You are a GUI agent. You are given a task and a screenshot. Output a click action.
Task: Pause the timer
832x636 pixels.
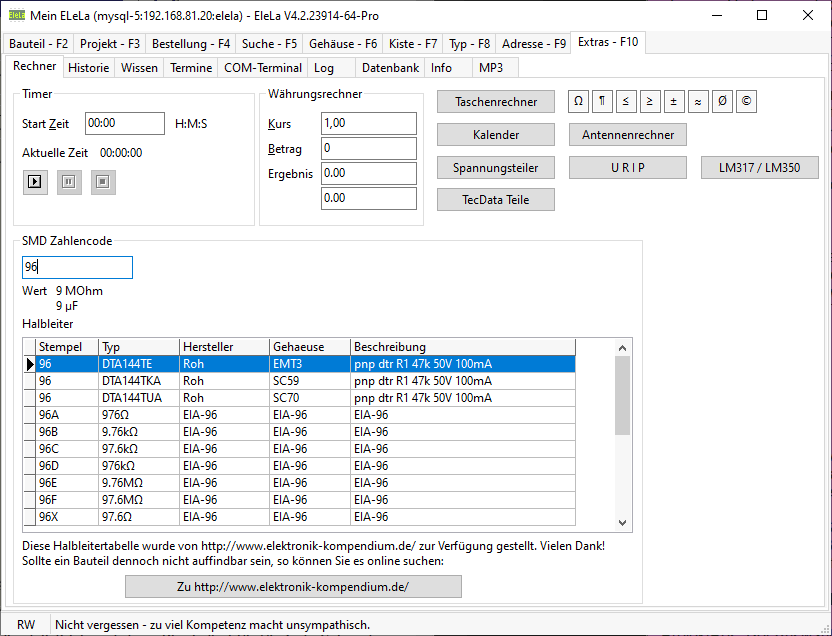(x=69, y=182)
